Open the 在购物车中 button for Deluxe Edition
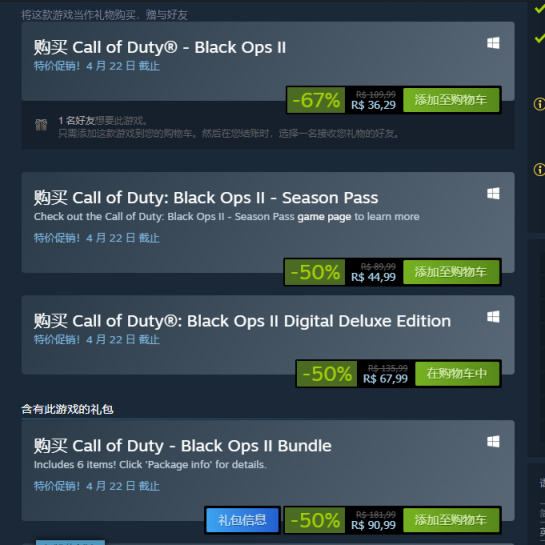The image size is (545, 545). 457,374
